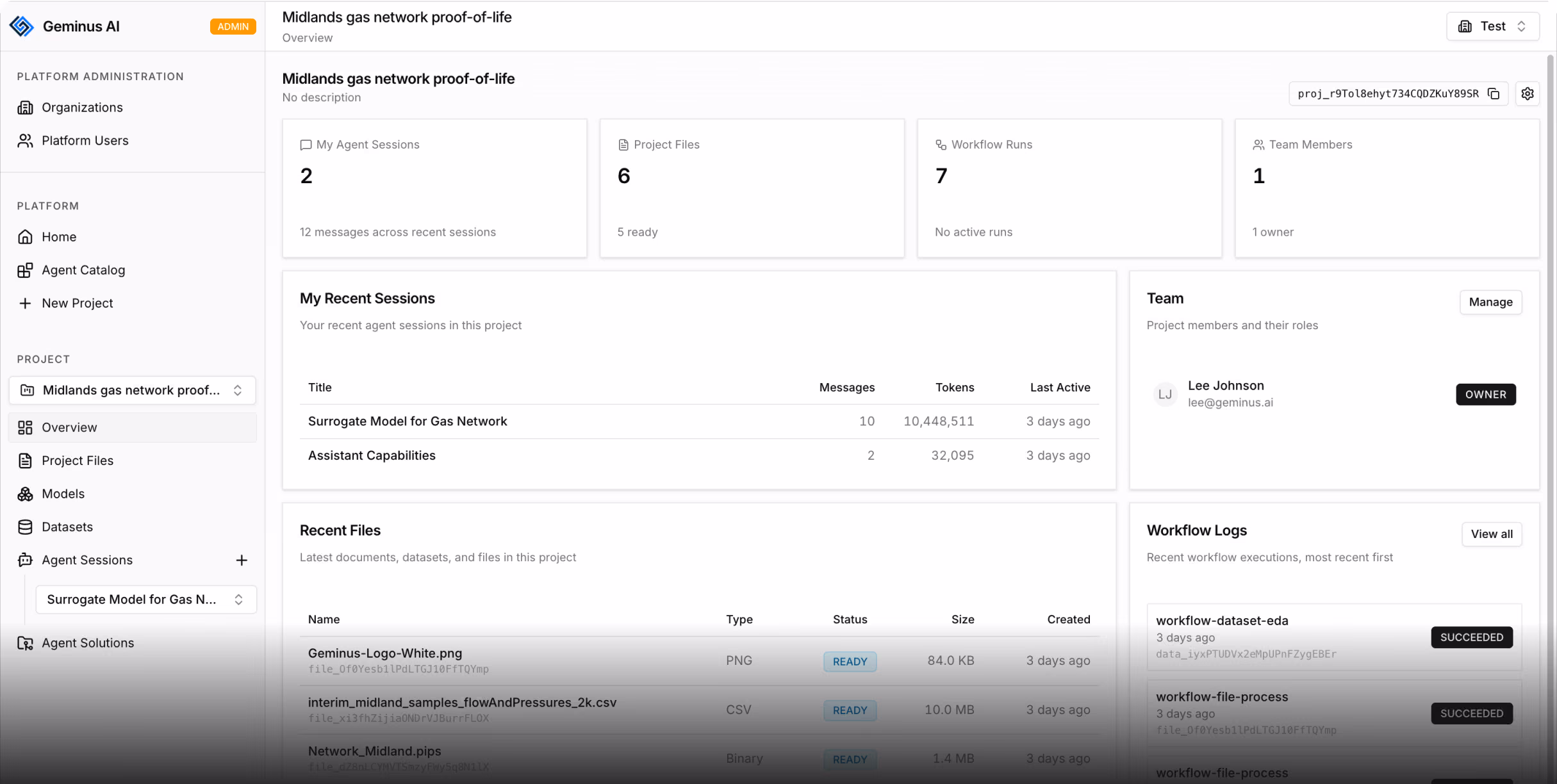Viewport: 1557px width, 784px height.
Task: Click the proj_r9Tol8ehyt734CQDZKuY89SR project ID text
Action: tap(1388, 94)
